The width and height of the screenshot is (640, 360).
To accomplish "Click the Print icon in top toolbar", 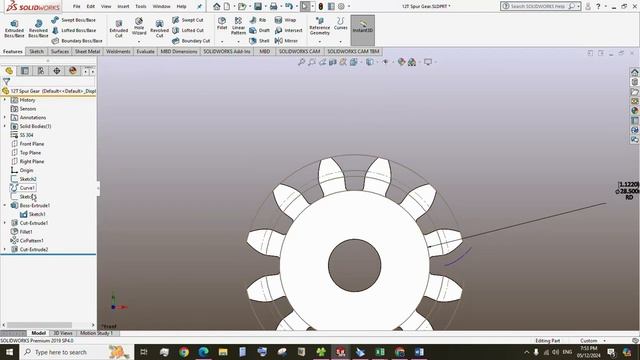I will coord(273,6).
